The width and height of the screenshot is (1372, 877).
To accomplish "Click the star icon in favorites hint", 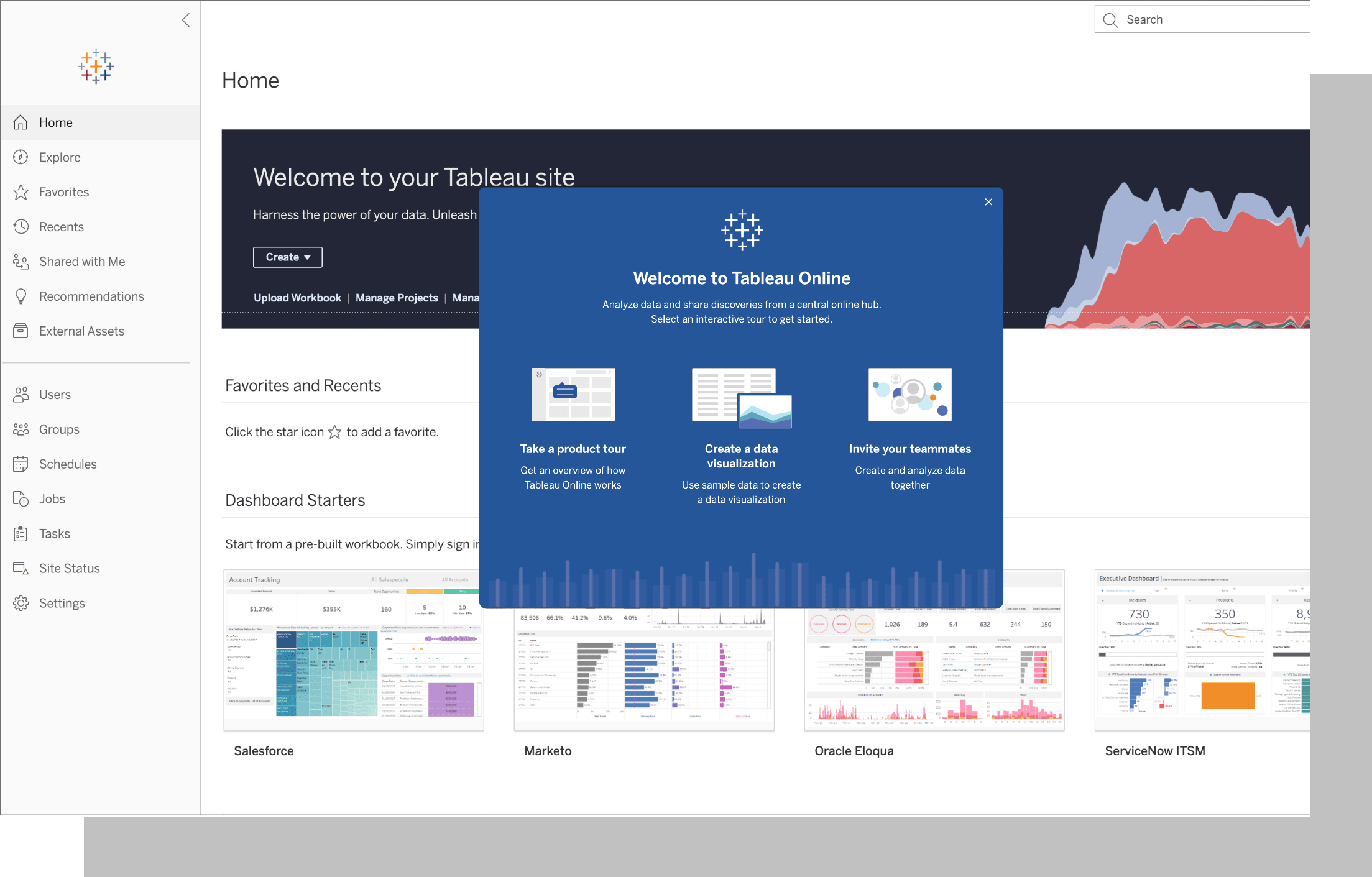I will point(334,432).
